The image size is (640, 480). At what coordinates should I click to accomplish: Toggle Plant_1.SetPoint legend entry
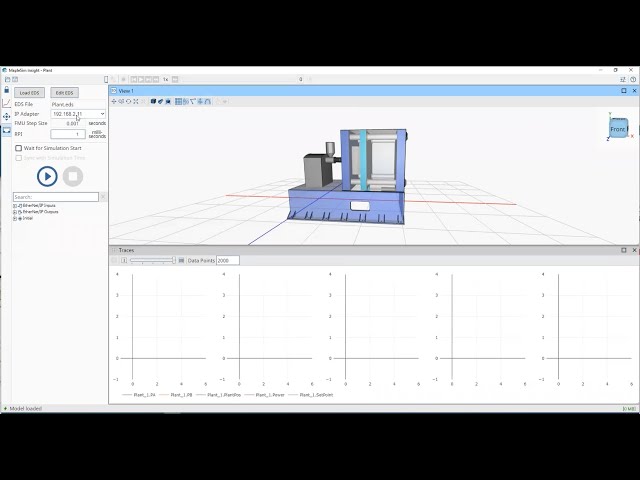(x=311, y=395)
